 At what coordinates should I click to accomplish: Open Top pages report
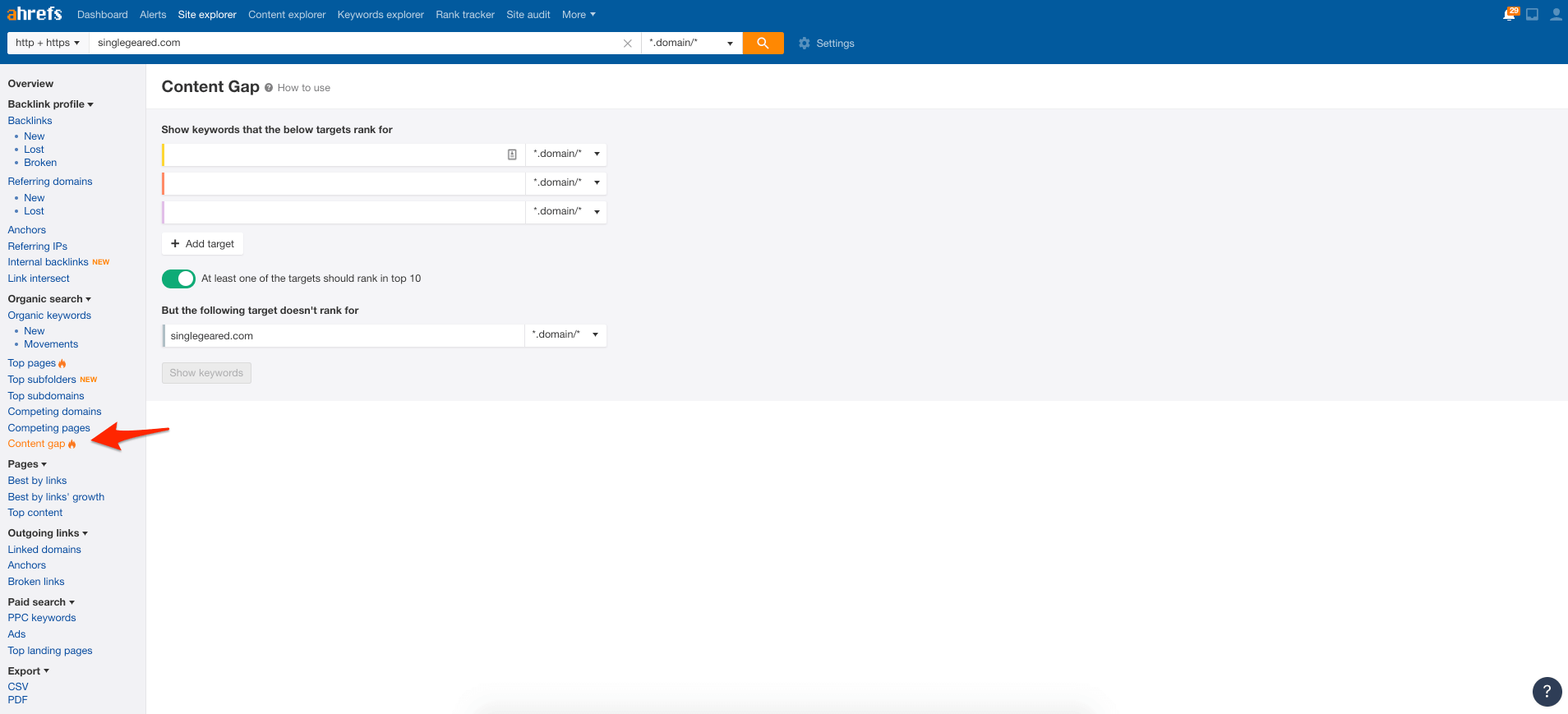[32, 363]
